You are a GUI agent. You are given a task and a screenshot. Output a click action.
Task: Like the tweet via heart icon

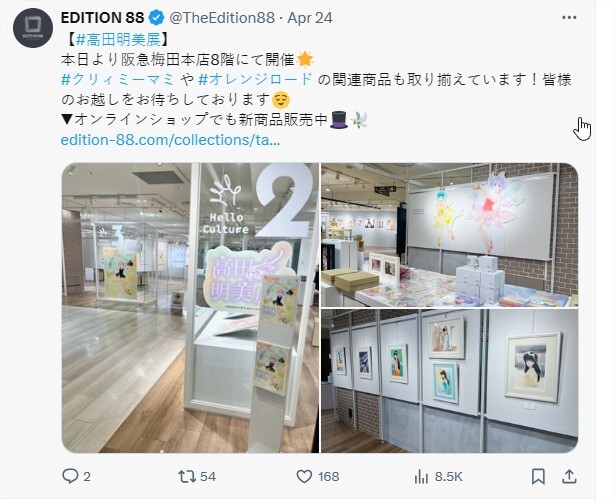point(304,476)
